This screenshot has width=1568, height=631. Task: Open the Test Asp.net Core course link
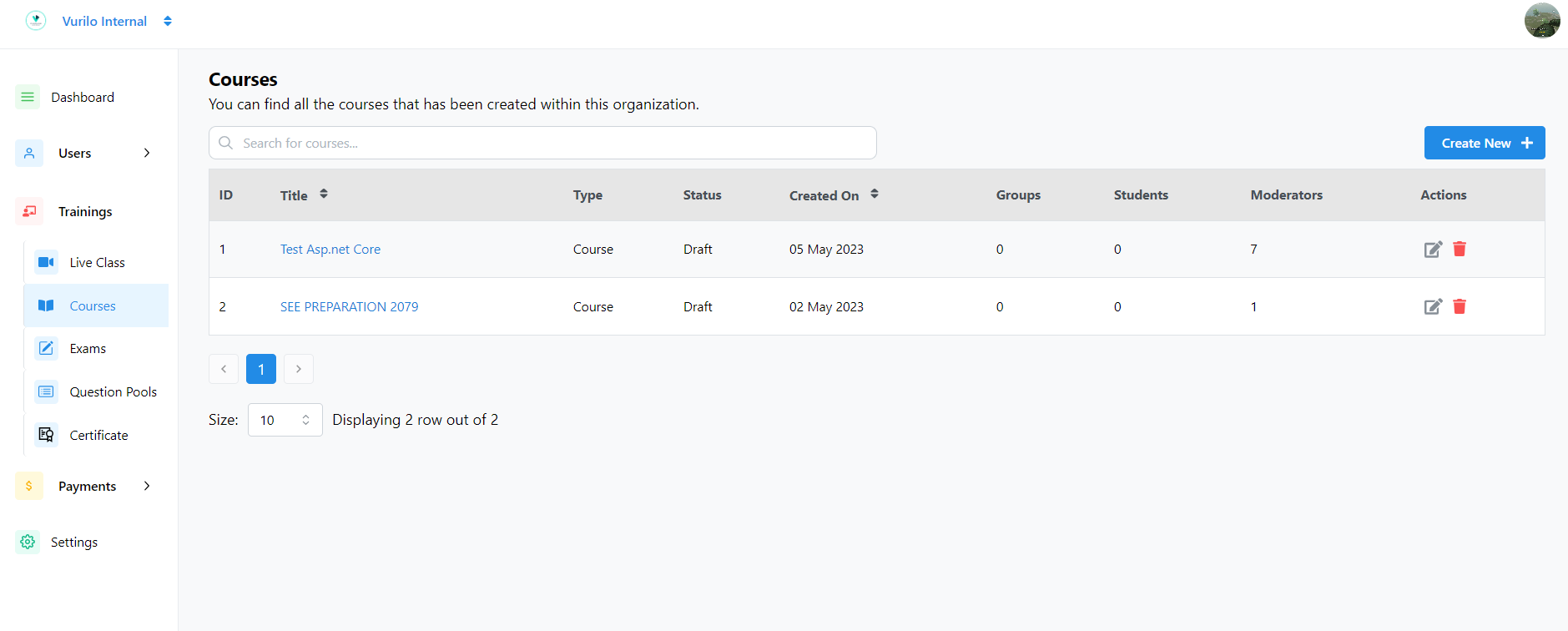pos(330,250)
